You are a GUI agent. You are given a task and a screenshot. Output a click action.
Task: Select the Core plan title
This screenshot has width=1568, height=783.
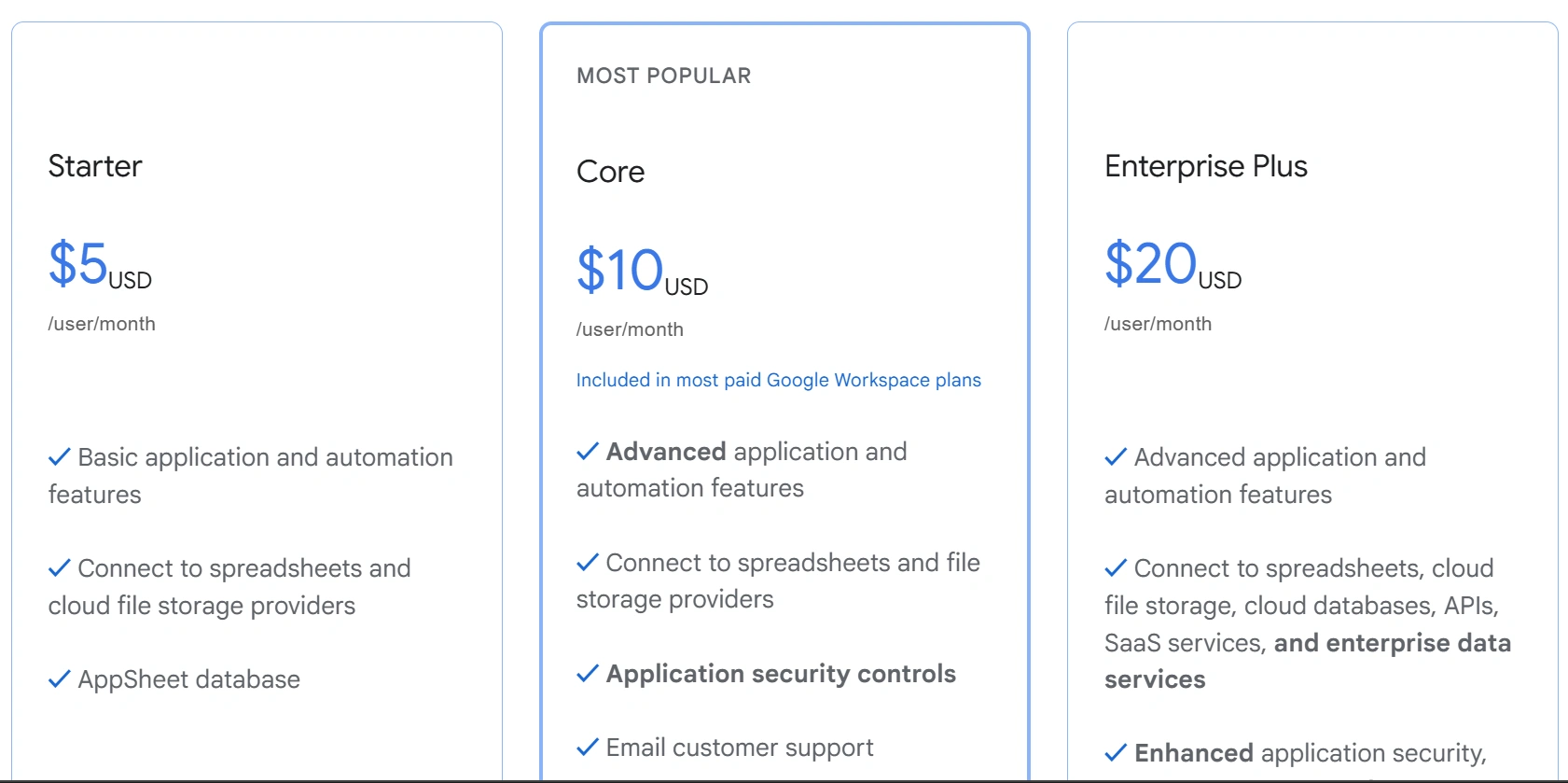(610, 172)
